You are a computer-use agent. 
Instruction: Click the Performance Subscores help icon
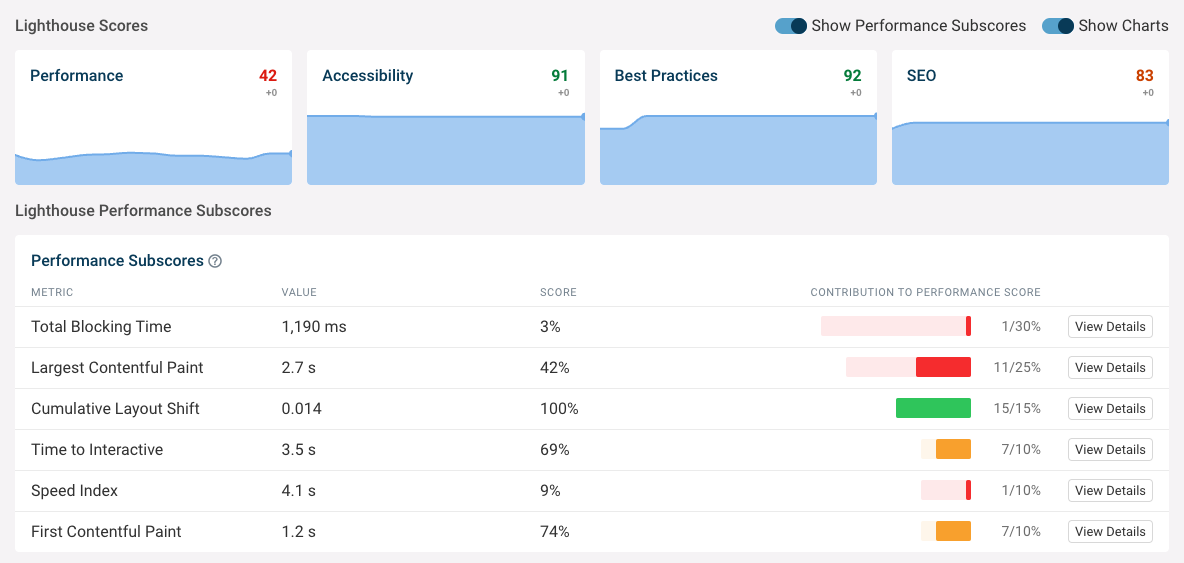[215, 261]
